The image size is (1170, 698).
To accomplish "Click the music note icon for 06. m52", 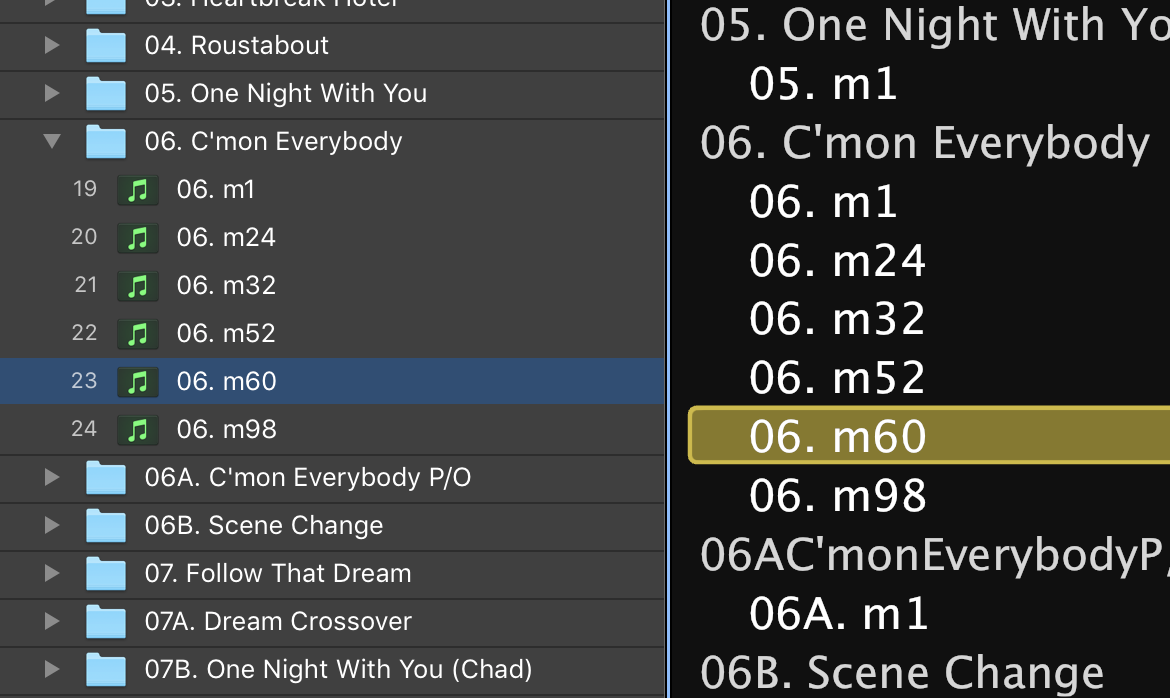I will pyautogui.click(x=138, y=333).
